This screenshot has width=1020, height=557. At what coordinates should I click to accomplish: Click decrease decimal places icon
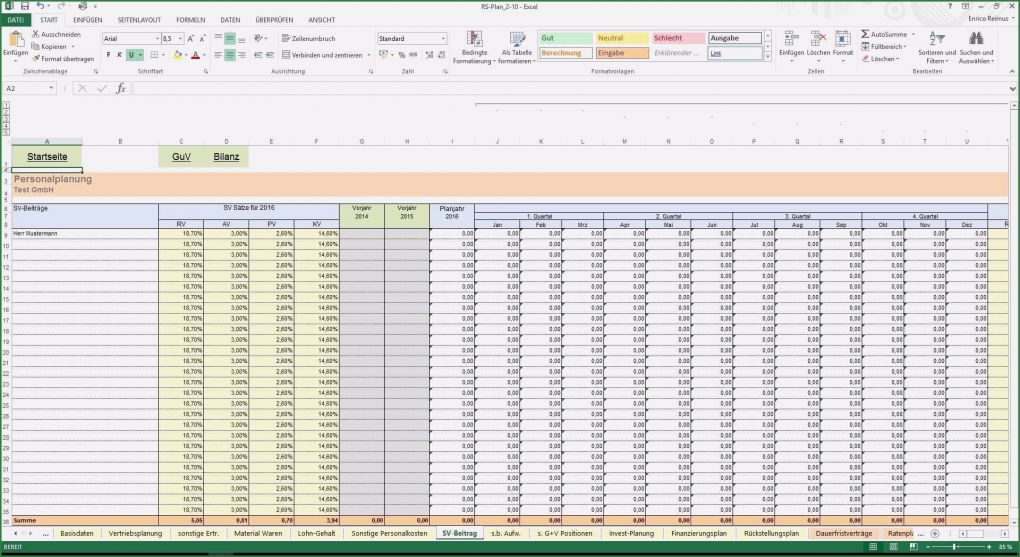coord(441,55)
